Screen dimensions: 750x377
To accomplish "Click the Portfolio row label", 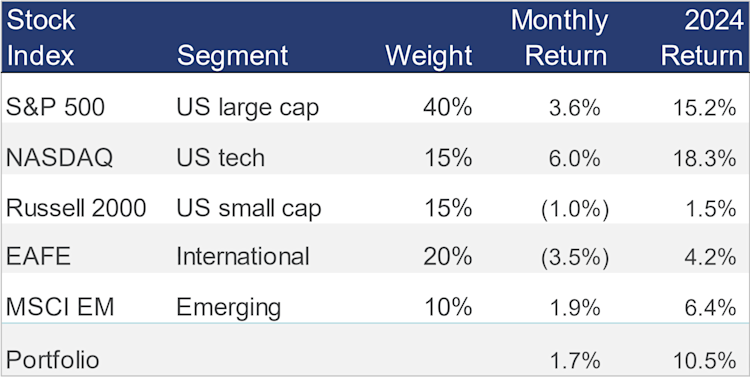I will [53, 360].
